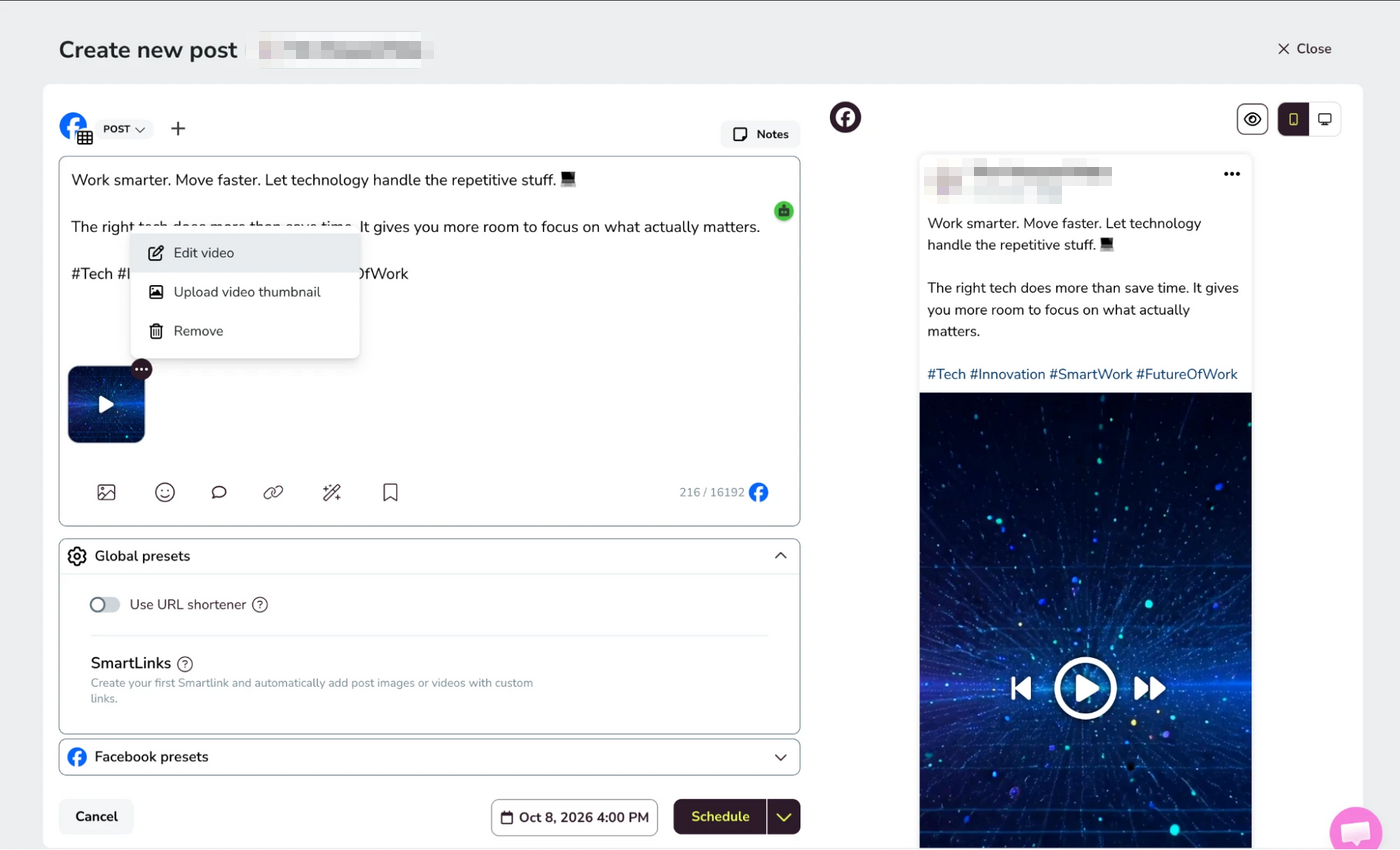Image resolution: width=1400 pixels, height=850 pixels.
Task: Click the add media image icon
Action: 107,492
